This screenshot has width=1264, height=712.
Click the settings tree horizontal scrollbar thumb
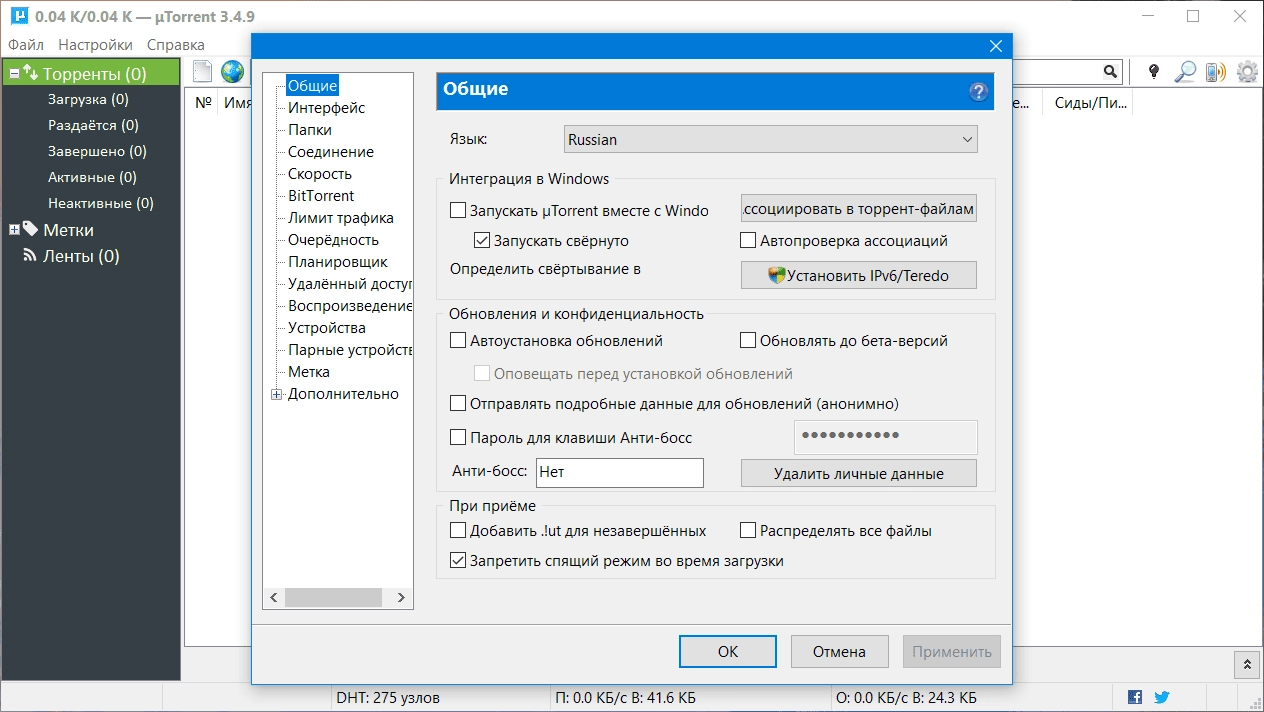tap(333, 597)
